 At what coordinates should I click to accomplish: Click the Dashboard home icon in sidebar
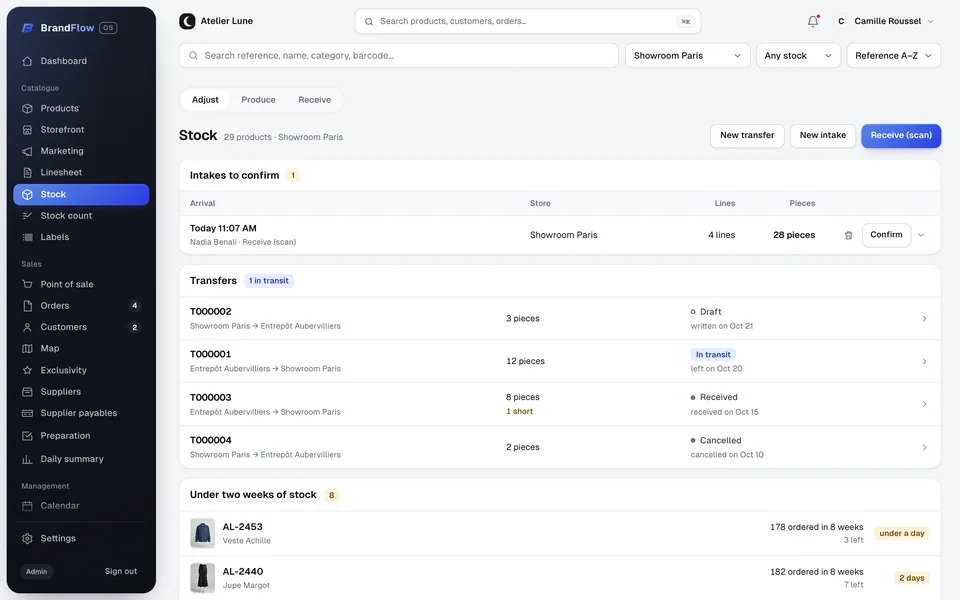27,61
